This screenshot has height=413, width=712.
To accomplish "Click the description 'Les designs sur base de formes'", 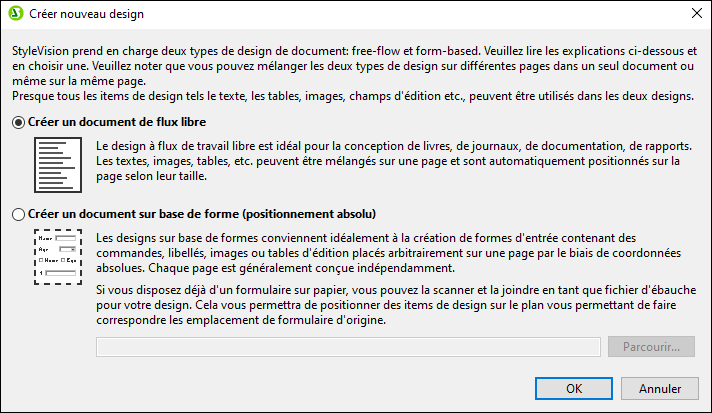I will [x=388, y=253].
